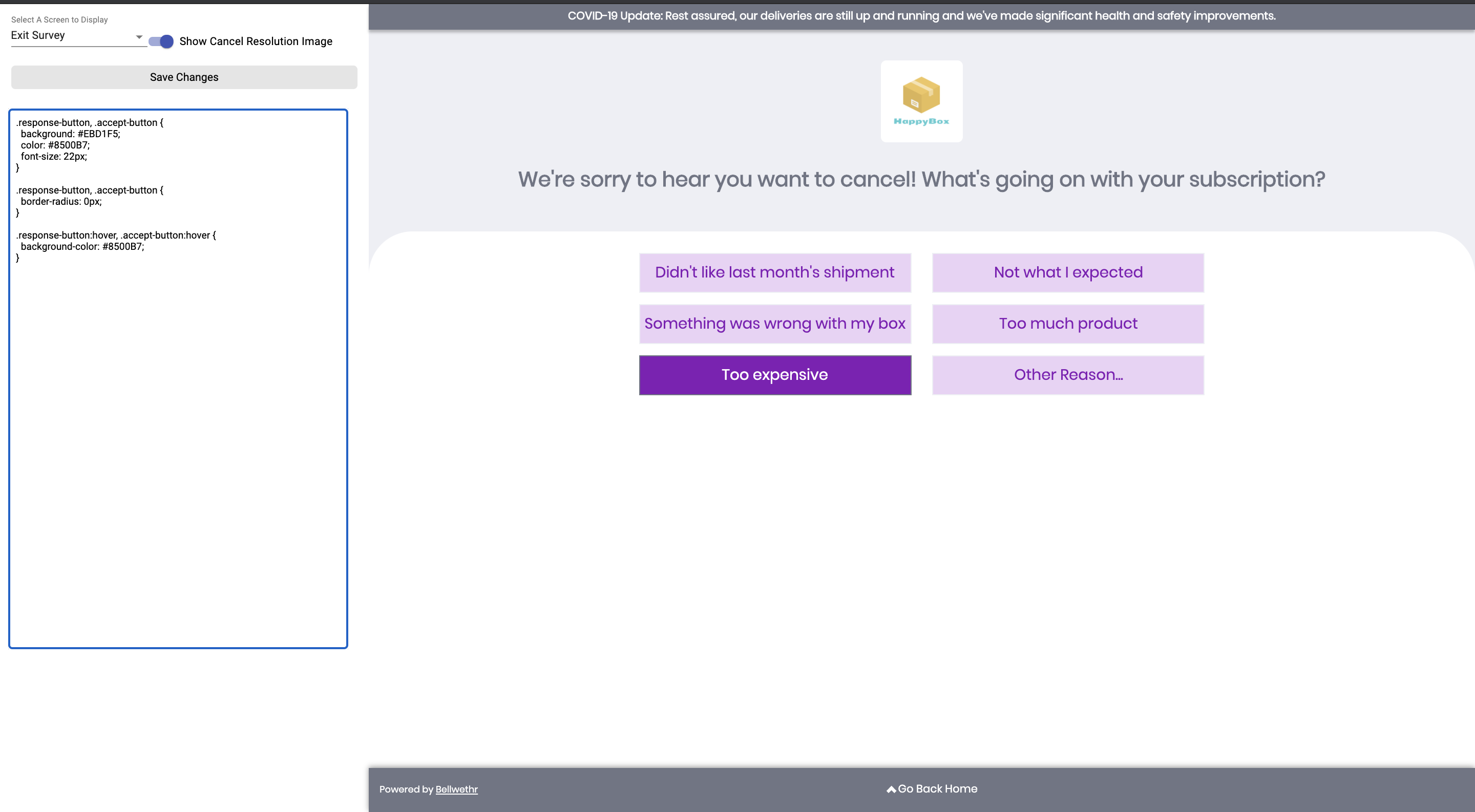The image size is (1475, 812).
Task: Select 'Didn't like last month's shipment' reason
Action: [774, 272]
